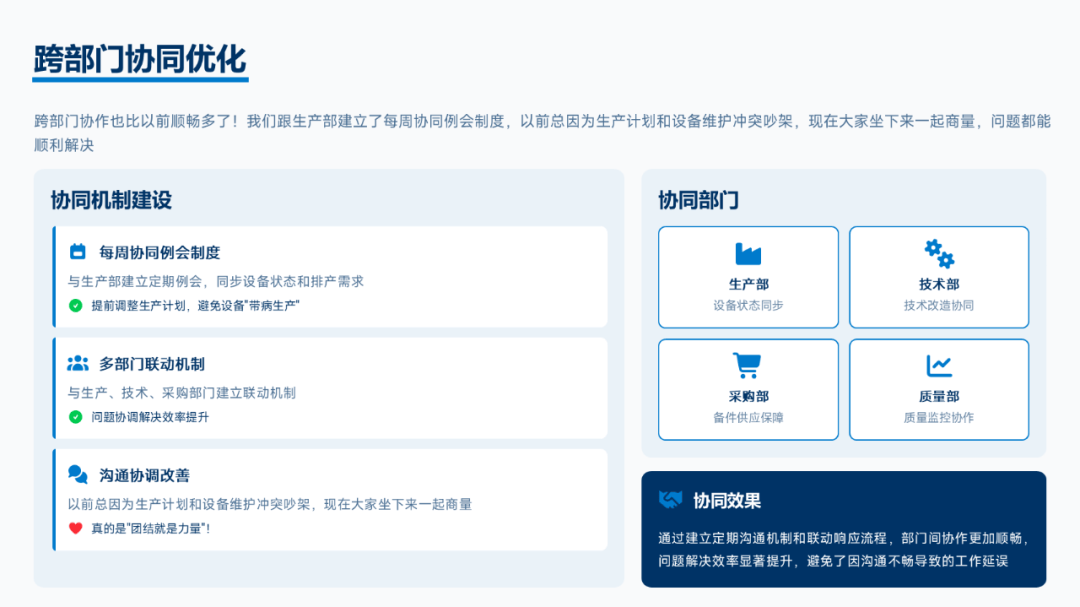Open the 质量部 card label
This screenshot has height=607, width=1080.
pyautogui.click(x=939, y=396)
